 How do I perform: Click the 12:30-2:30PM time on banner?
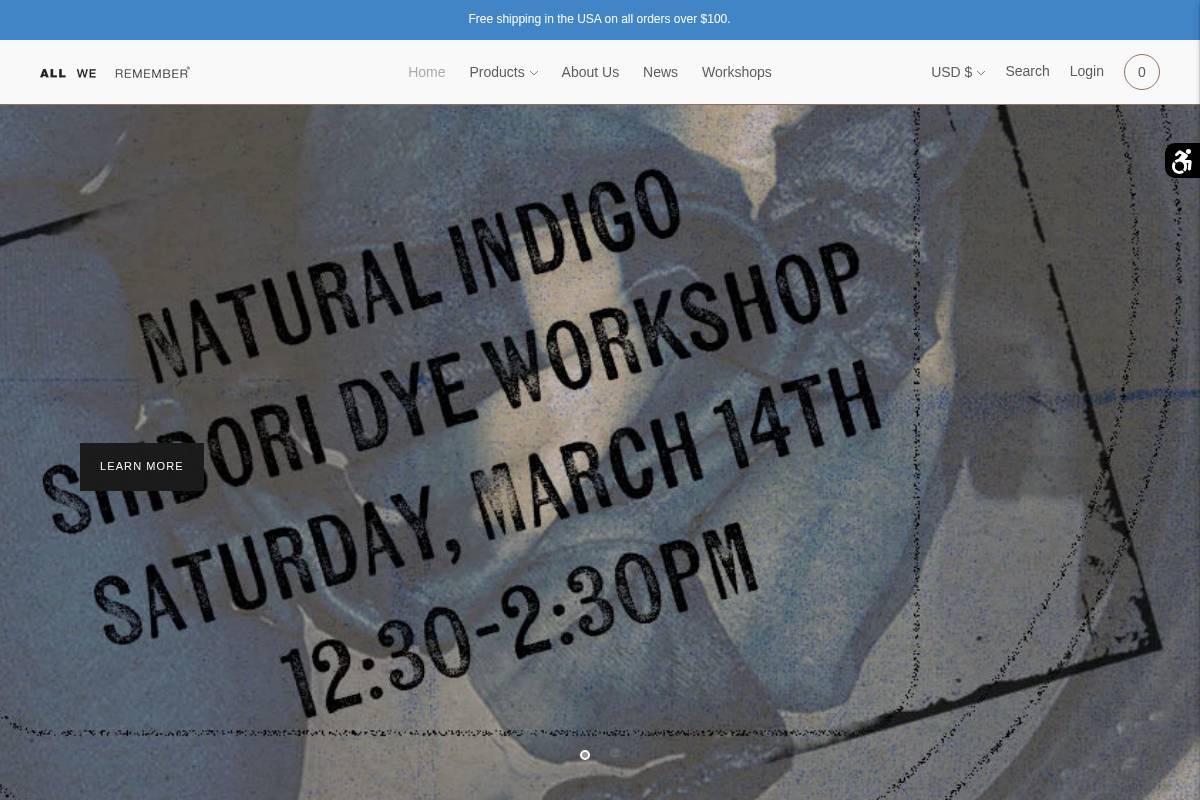tap(520, 620)
